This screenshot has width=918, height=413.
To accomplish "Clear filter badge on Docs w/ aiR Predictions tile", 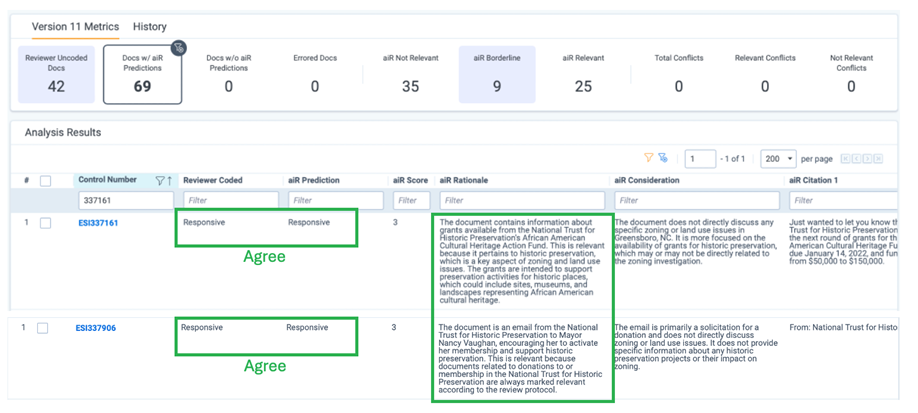I will coord(177,48).
